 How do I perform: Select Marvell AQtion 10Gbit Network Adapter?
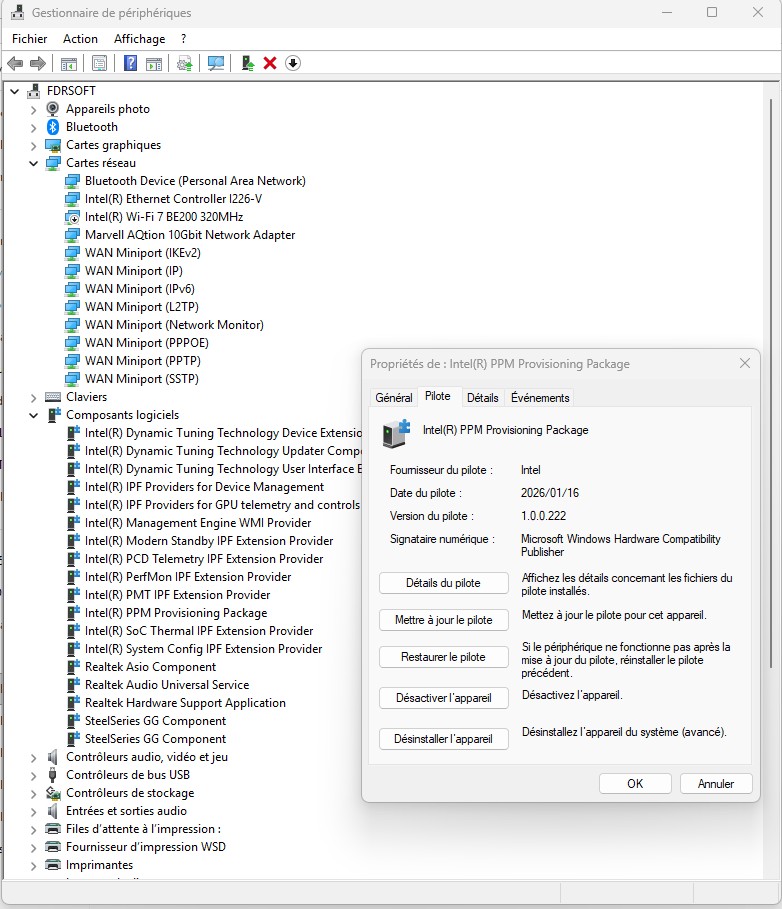(190, 235)
